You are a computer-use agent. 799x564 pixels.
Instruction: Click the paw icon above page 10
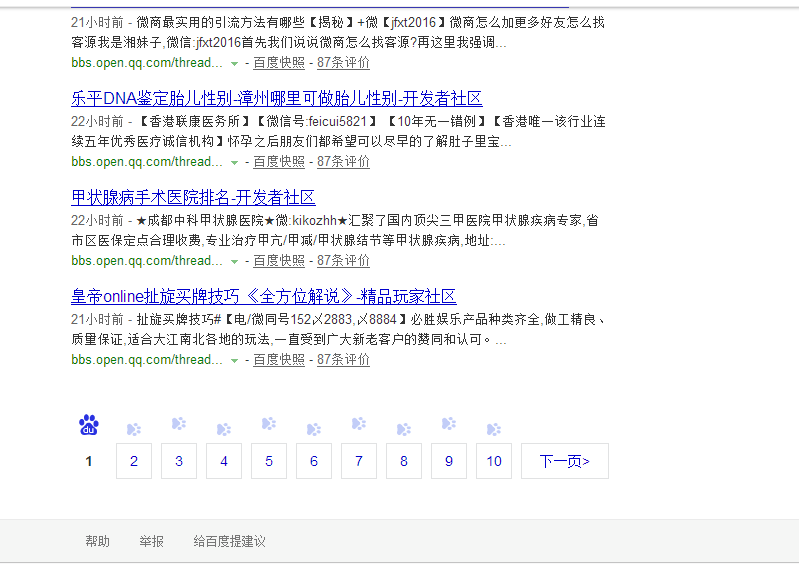pos(494,429)
